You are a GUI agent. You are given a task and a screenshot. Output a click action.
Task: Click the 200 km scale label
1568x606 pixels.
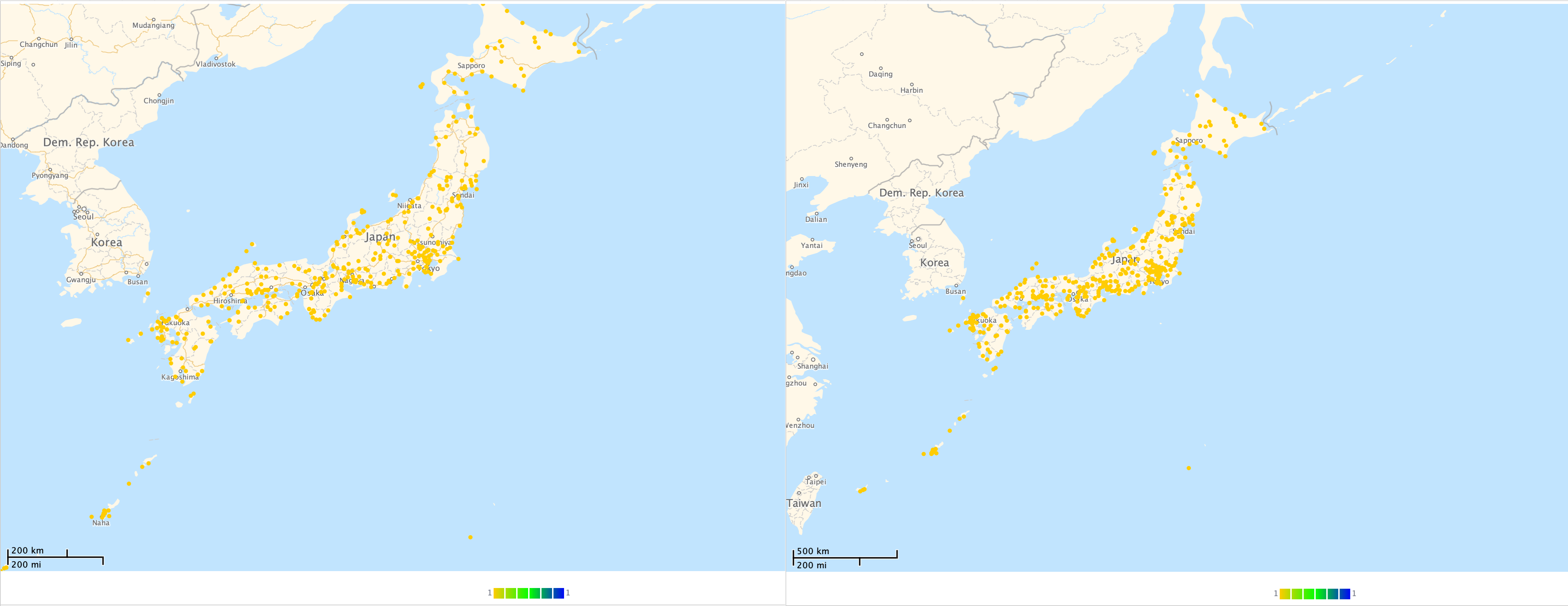tap(27, 551)
